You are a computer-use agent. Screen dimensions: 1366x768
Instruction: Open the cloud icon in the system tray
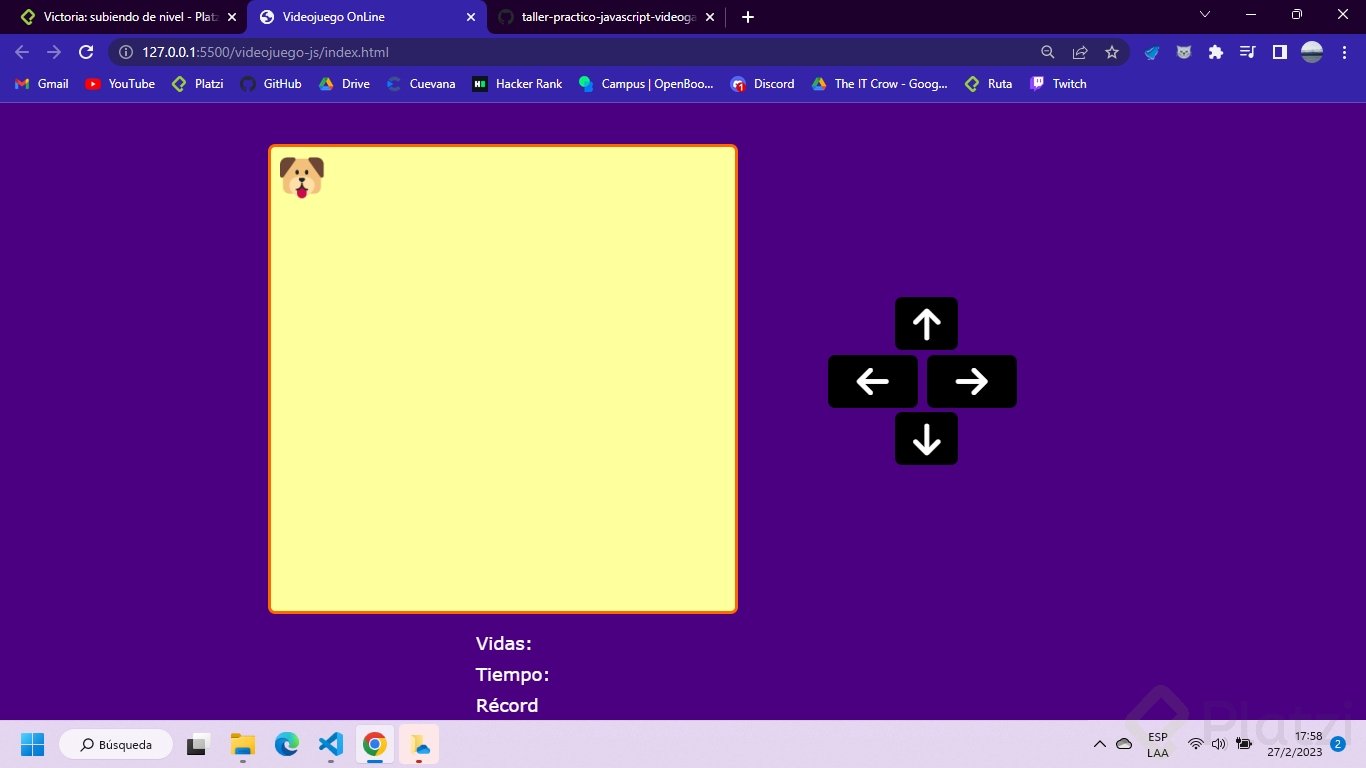[x=1124, y=744]
